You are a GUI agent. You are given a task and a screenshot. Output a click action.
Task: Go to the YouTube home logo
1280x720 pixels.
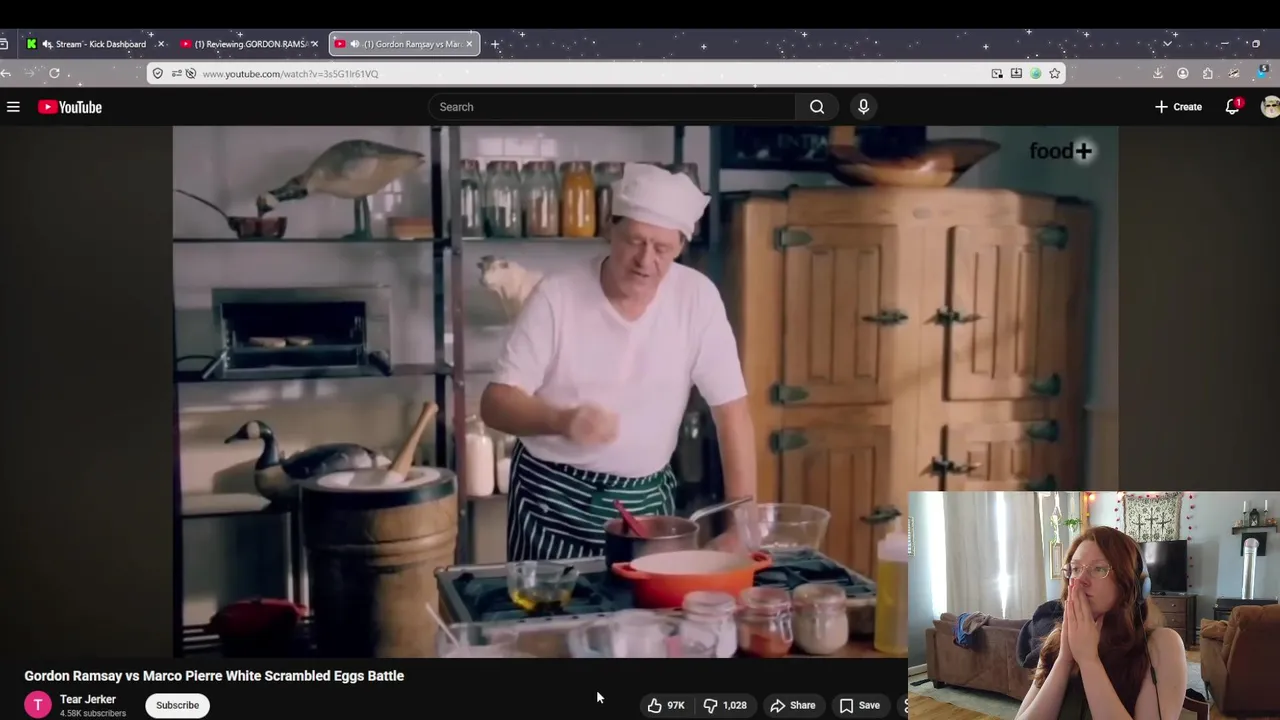pyautogui.click(x=70, y=107)
